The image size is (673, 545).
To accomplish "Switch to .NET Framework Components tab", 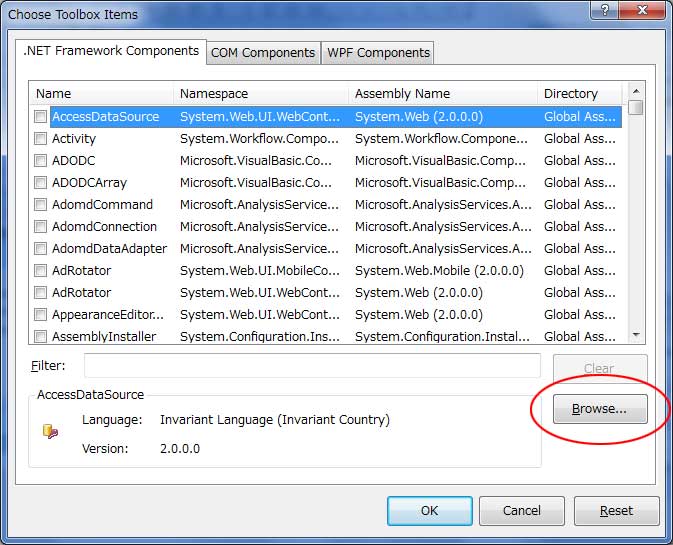I will click(x=111, y=51).
